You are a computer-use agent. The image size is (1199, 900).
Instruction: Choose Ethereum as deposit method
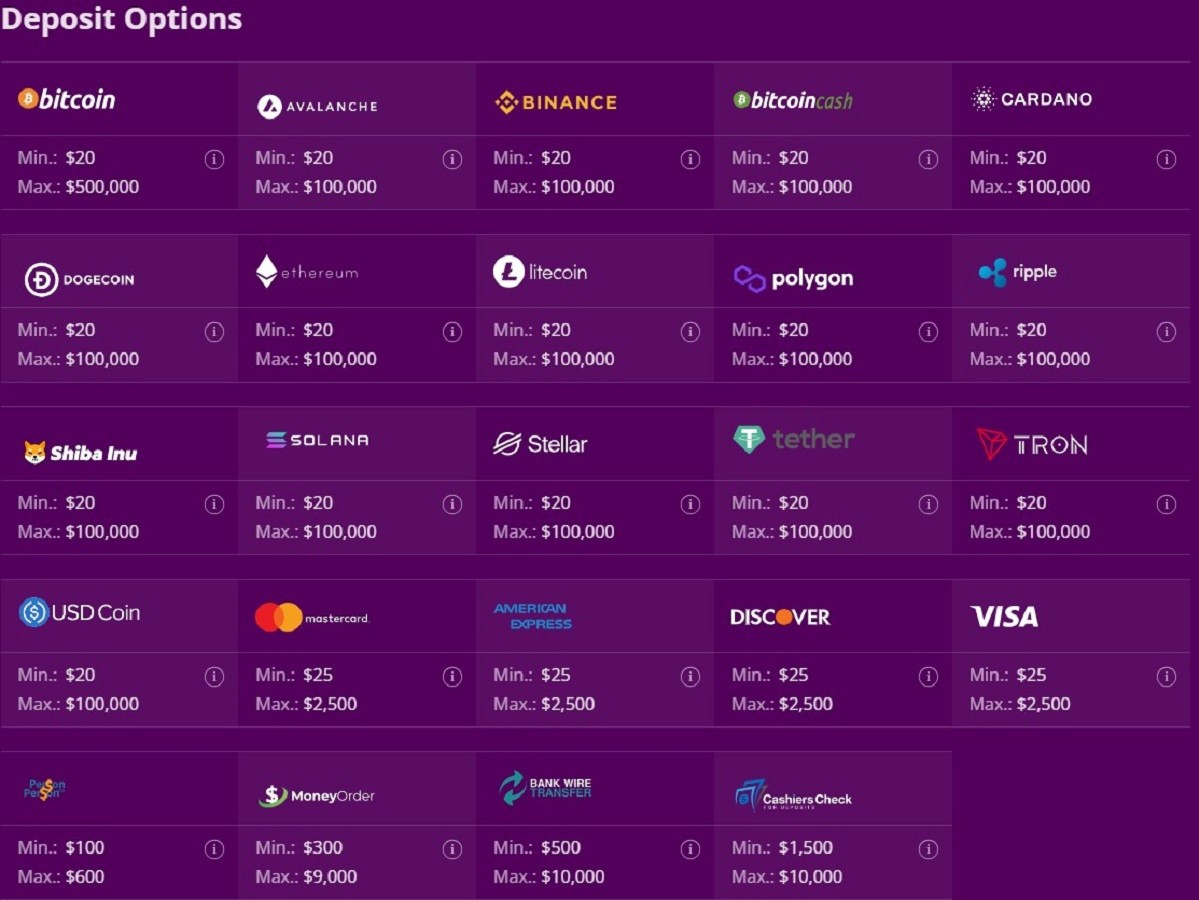coord(307,271)
